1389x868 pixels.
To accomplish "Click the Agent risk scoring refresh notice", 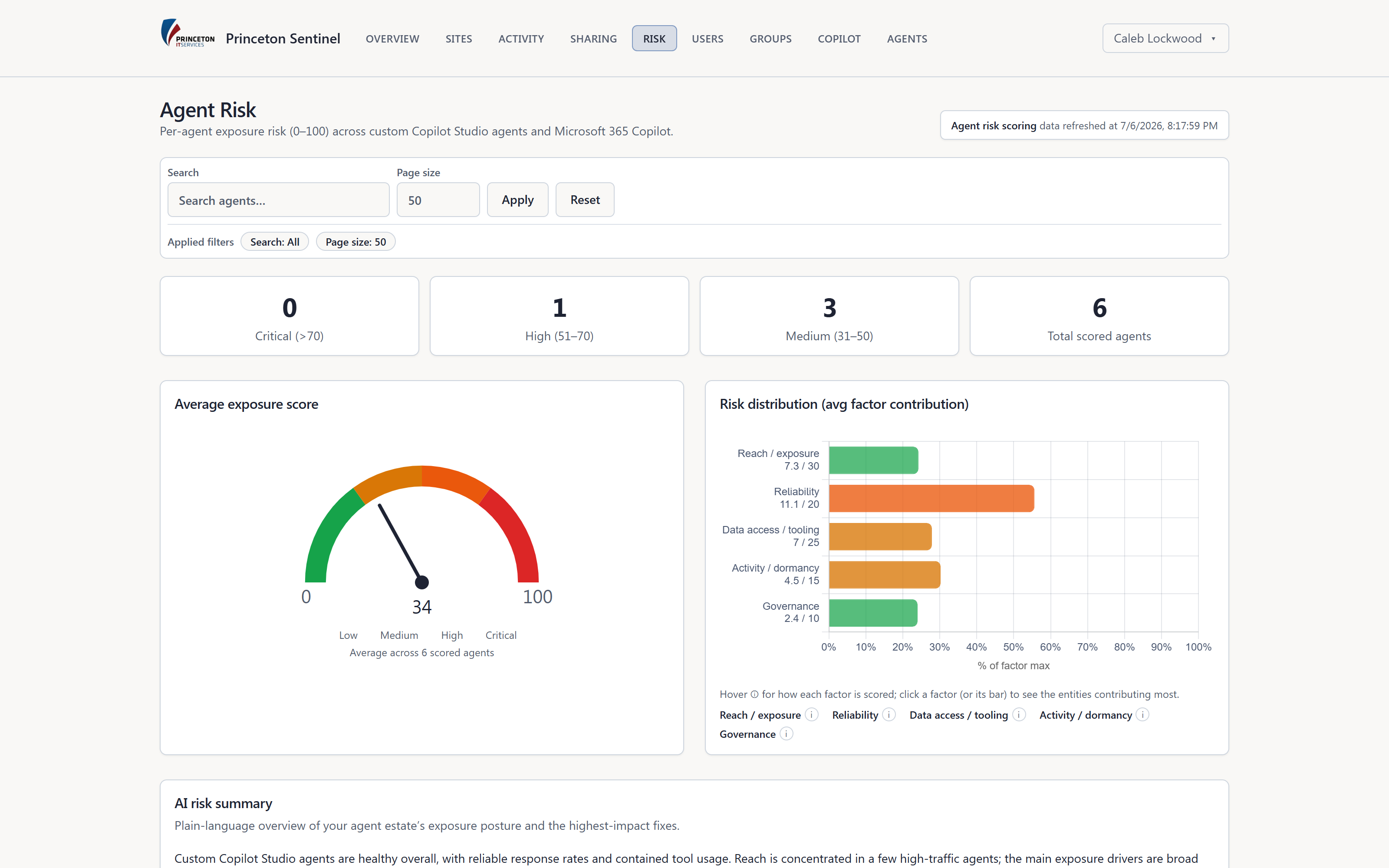I will tap(1084, 125).
